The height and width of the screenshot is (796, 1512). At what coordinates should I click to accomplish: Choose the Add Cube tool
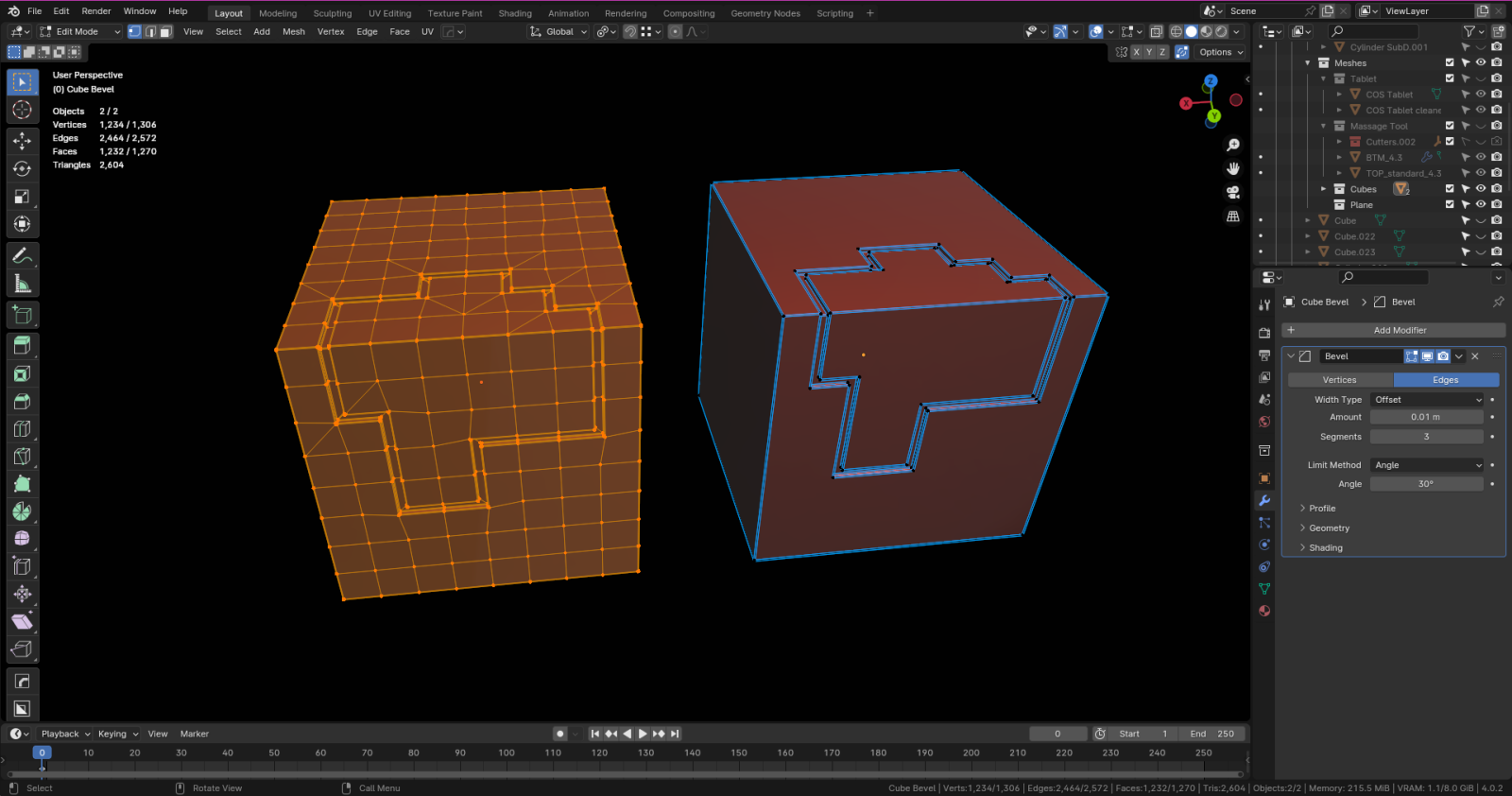[x=23, y=315]
